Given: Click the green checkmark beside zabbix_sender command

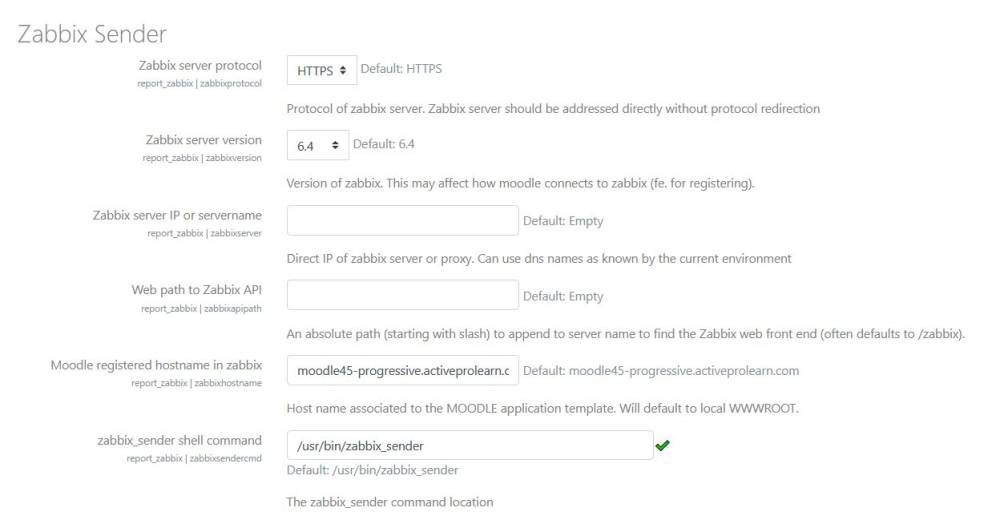Looking at the screenshot, I should (x=662, y=445).
